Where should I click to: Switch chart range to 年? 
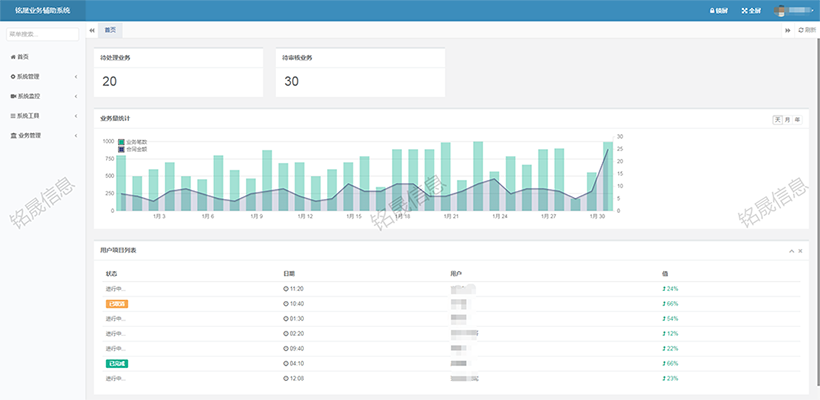coord(798,120)
